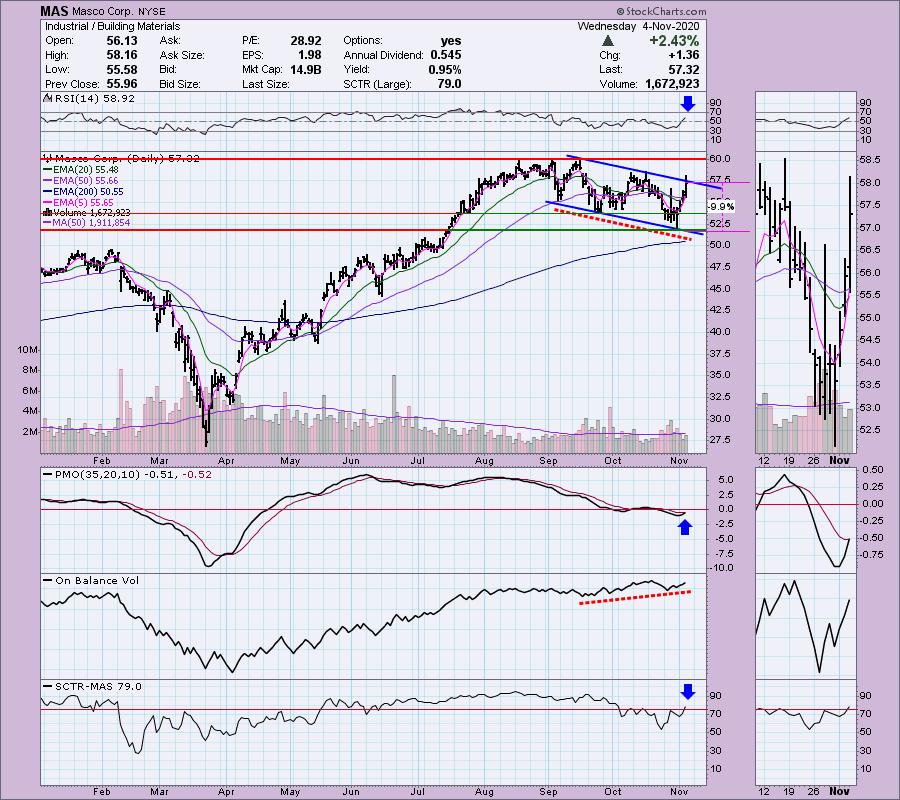
Task: Click the Open value 56.13
Action: [x=121, y=41]
